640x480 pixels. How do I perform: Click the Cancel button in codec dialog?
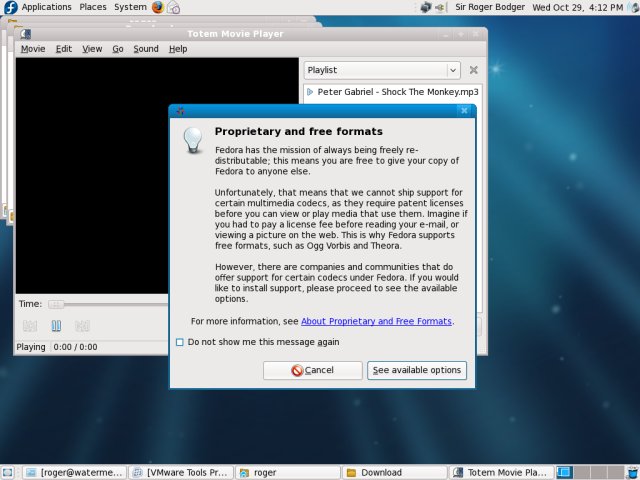[x=313, y=370]
